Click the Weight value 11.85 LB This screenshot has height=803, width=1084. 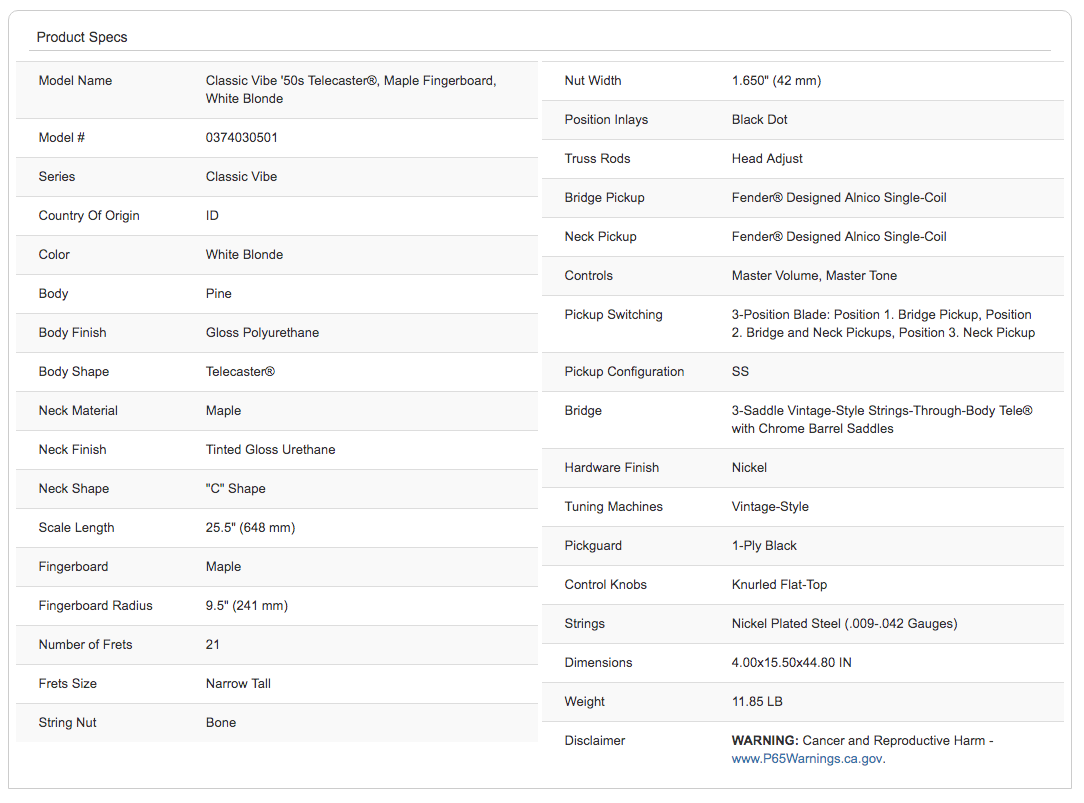757,701
